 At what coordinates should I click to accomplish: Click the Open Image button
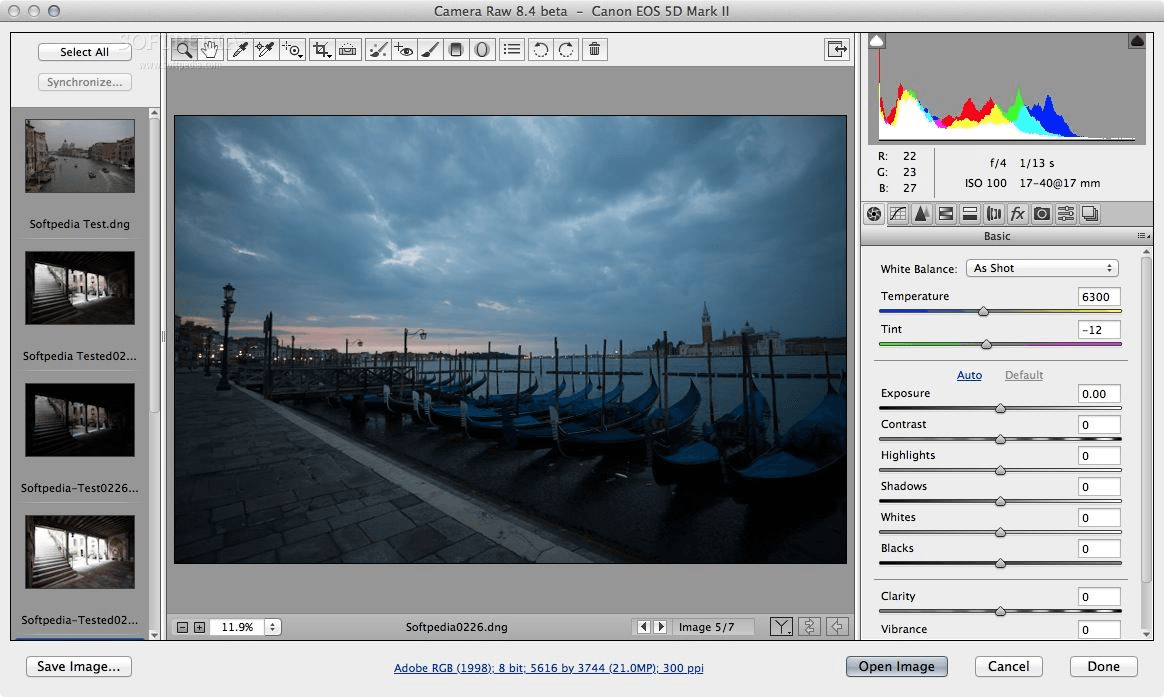click(x=896, y=666)
